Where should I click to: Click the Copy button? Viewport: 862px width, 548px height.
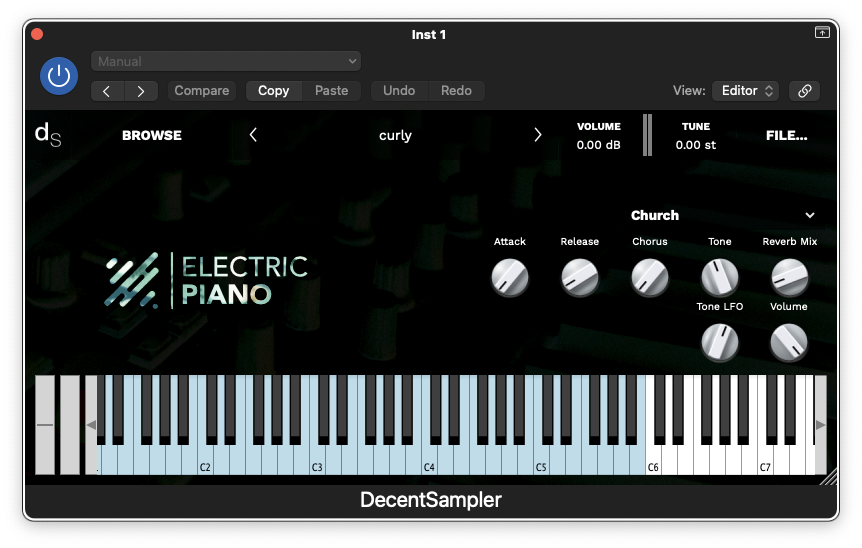coord(273,91)
